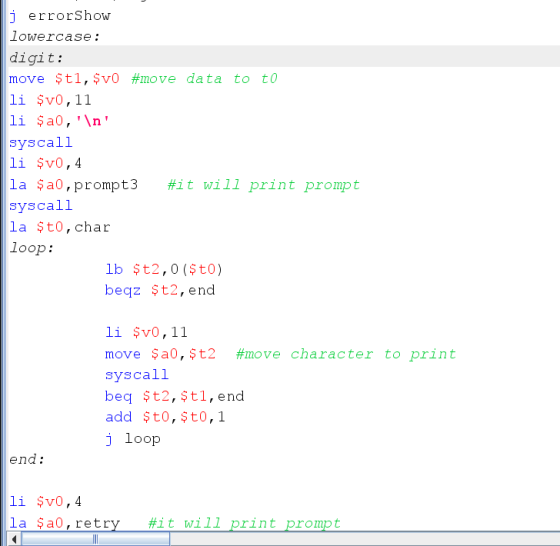Click the comment "#move character to print"

click(346, 354)
